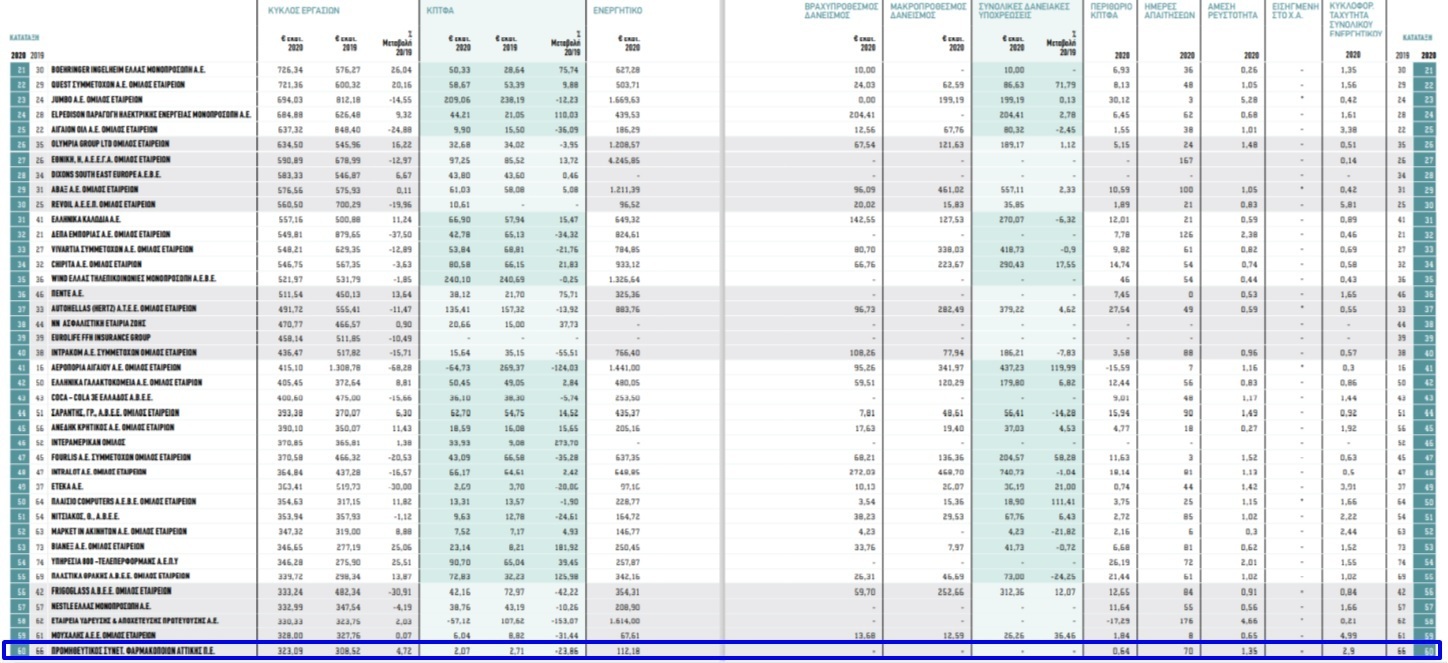Viewport: 1448px width, 663px height.
Task: Select the ΕΛΛΗΝΙΚΑ ΚΑΛΩΔΙΑ Α.Ε. company name
Action: 86,219
